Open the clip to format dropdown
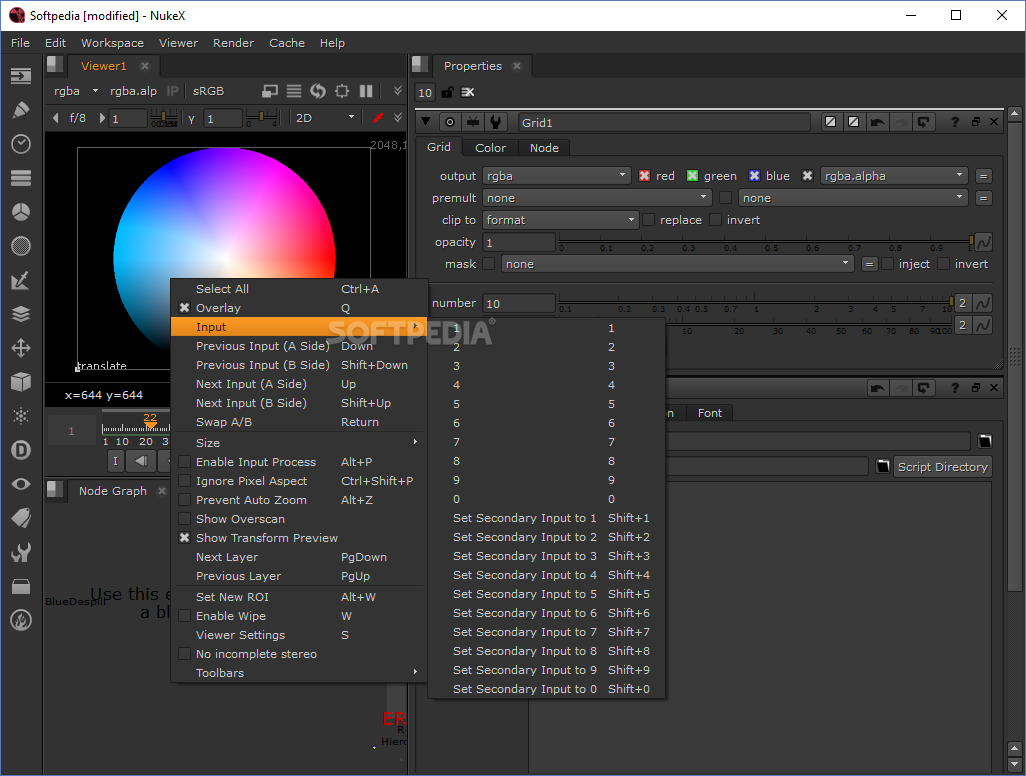 561,220
